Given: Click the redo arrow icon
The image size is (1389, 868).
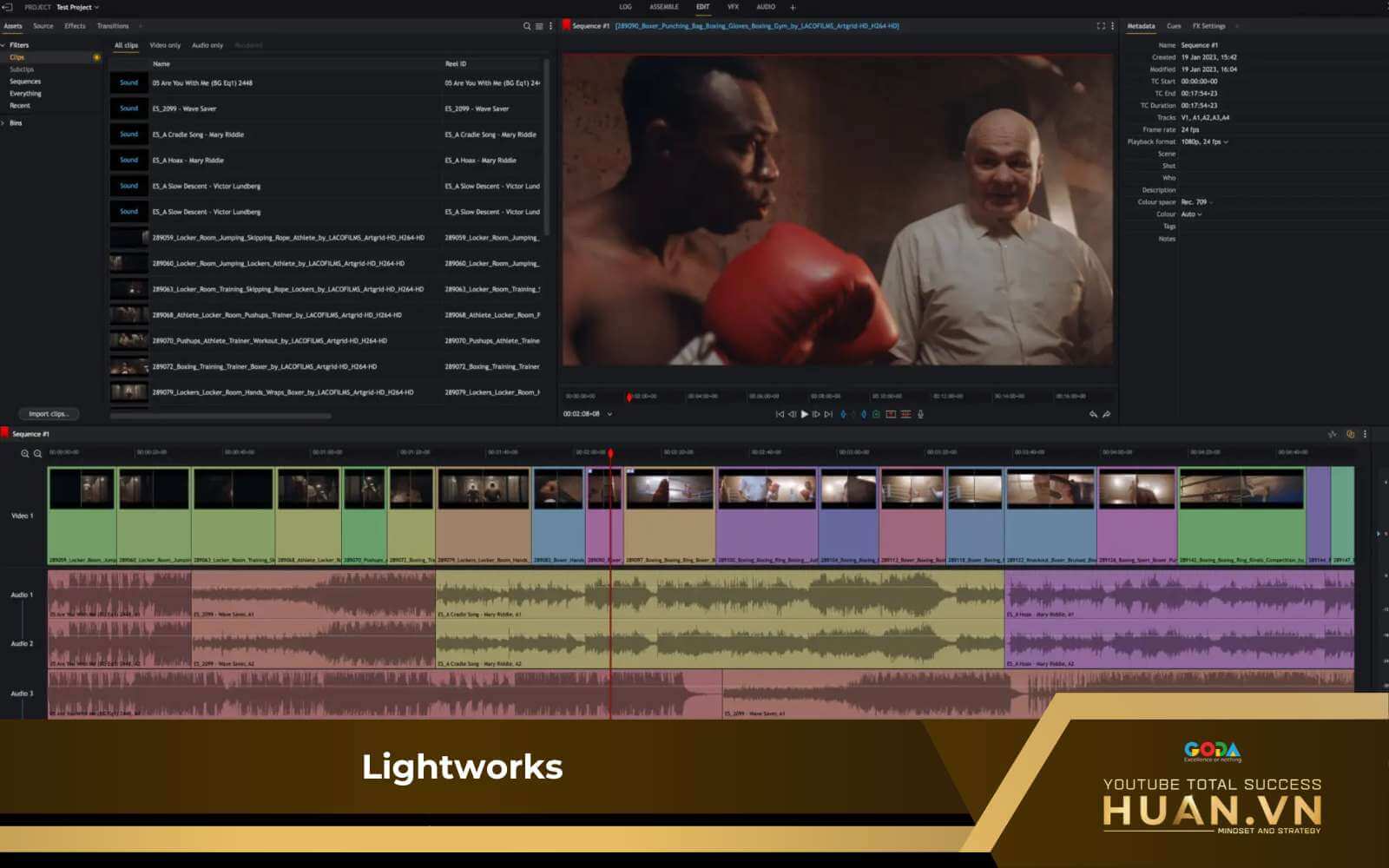Looking at the screenshot, I should 1106,414.
